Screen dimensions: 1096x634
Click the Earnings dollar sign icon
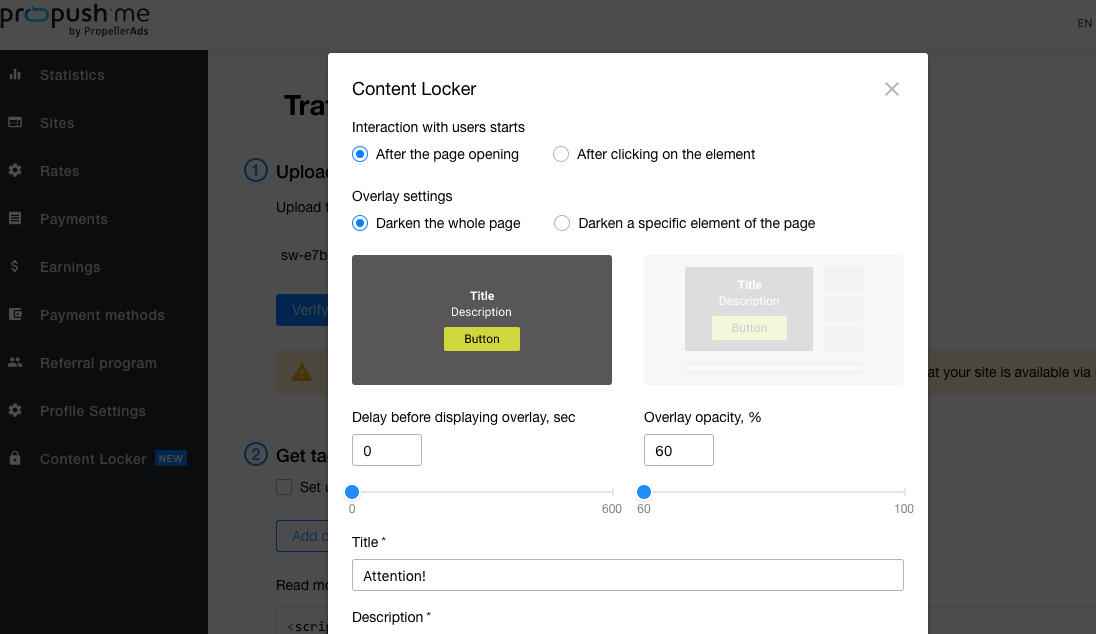(x=15, y=266)
